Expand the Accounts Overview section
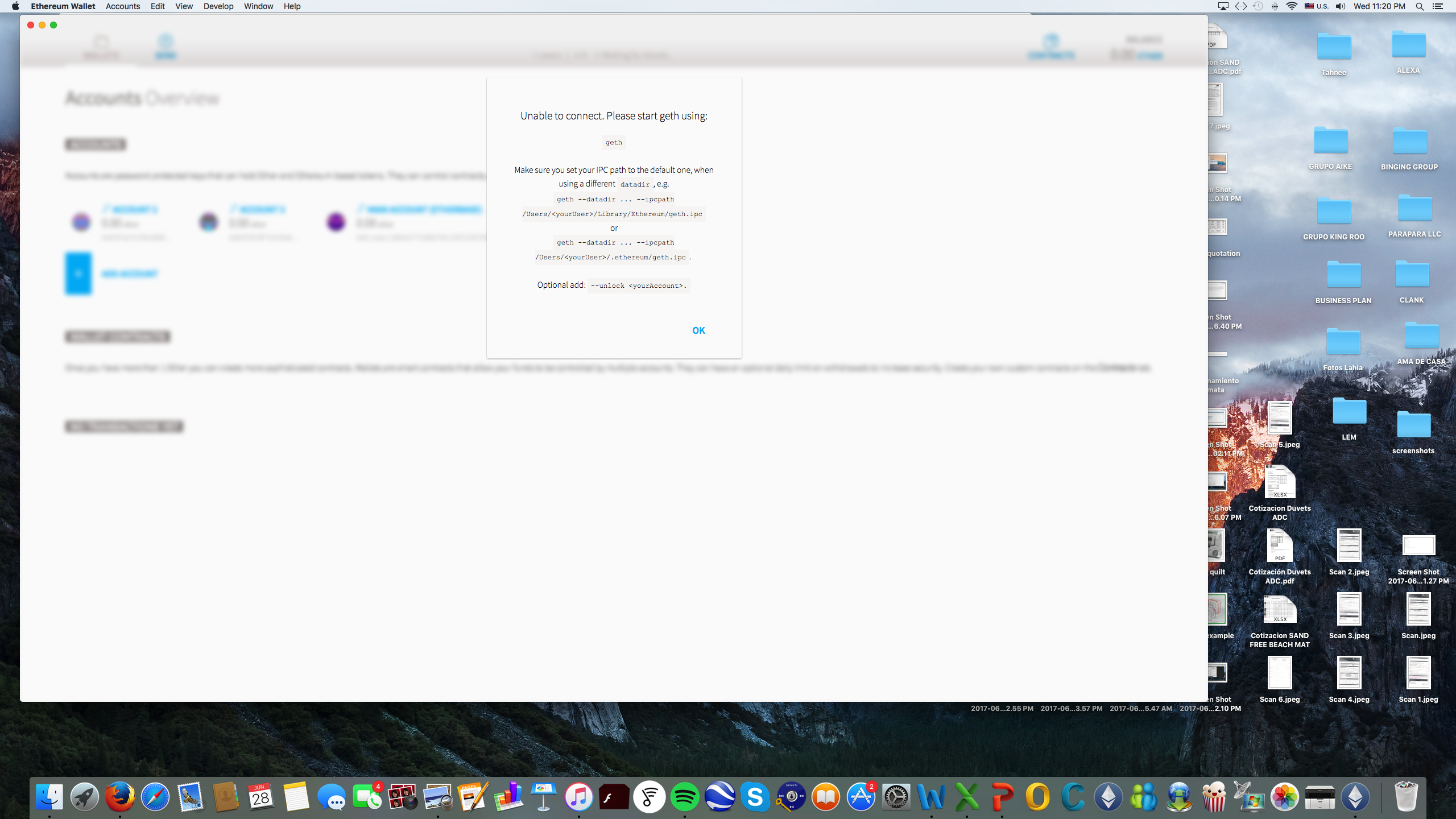1456x819 pixels. point(143,97)
